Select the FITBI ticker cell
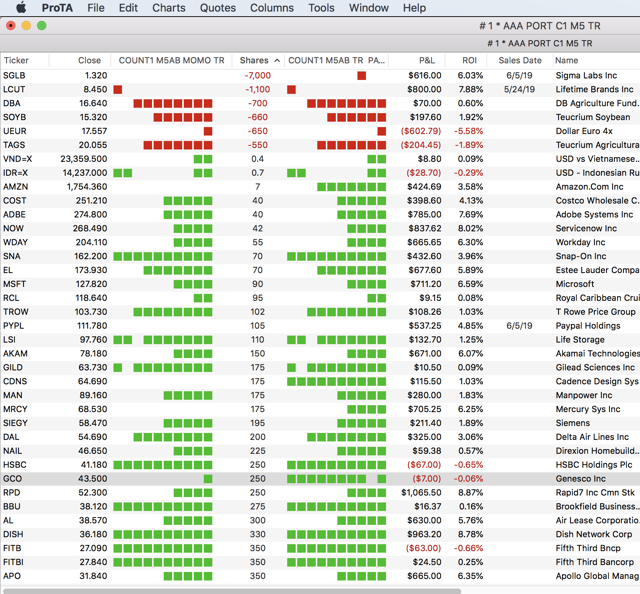This screenshot has width=640, height=594. click(x=13, y=561)
